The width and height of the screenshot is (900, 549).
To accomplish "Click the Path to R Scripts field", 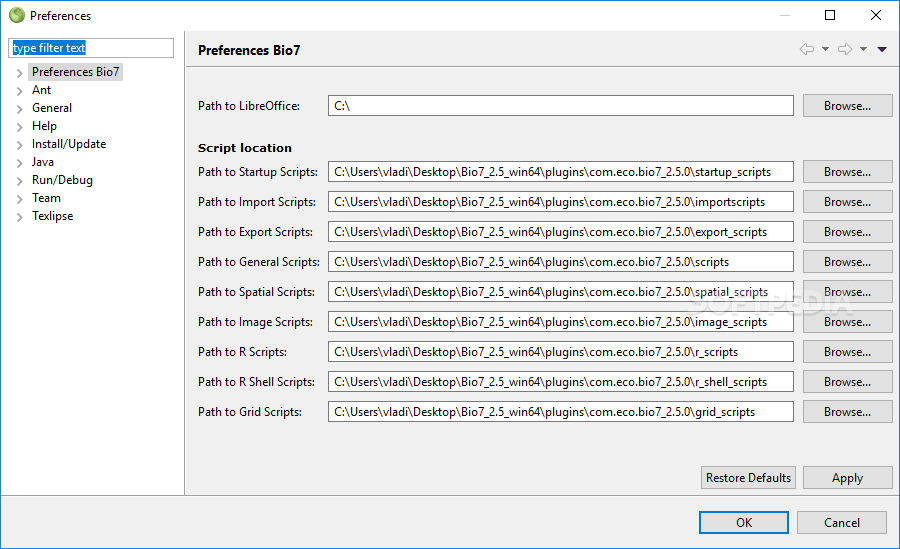I will pos(561,351).
